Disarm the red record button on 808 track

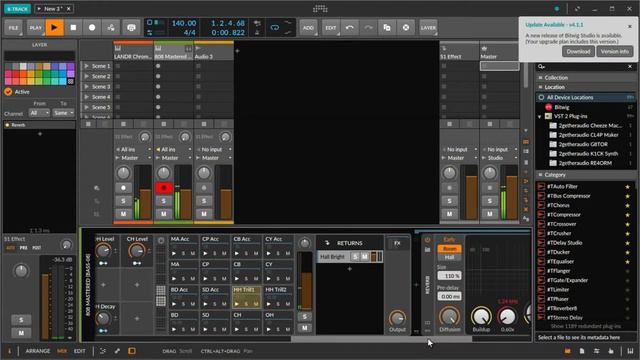click(x=164, y=188)
